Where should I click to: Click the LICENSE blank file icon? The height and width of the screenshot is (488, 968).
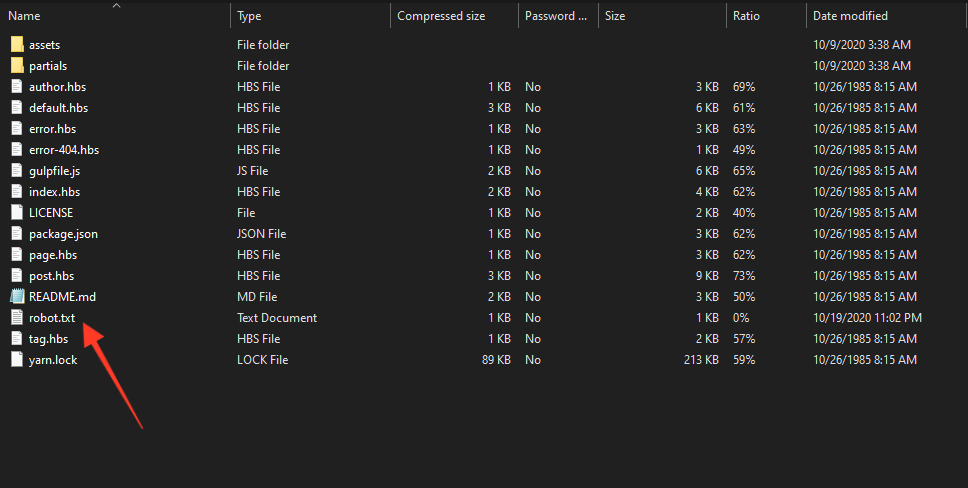coord(17,212)
